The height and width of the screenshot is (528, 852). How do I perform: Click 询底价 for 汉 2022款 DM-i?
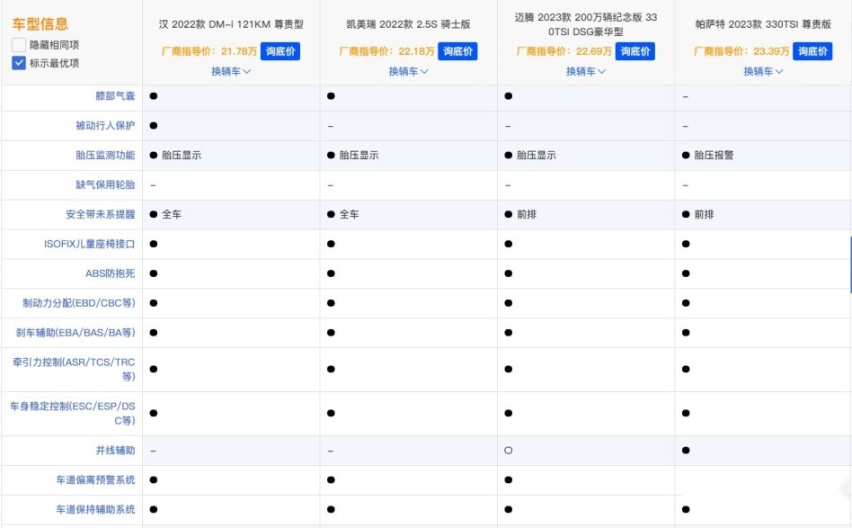point(280,51)
